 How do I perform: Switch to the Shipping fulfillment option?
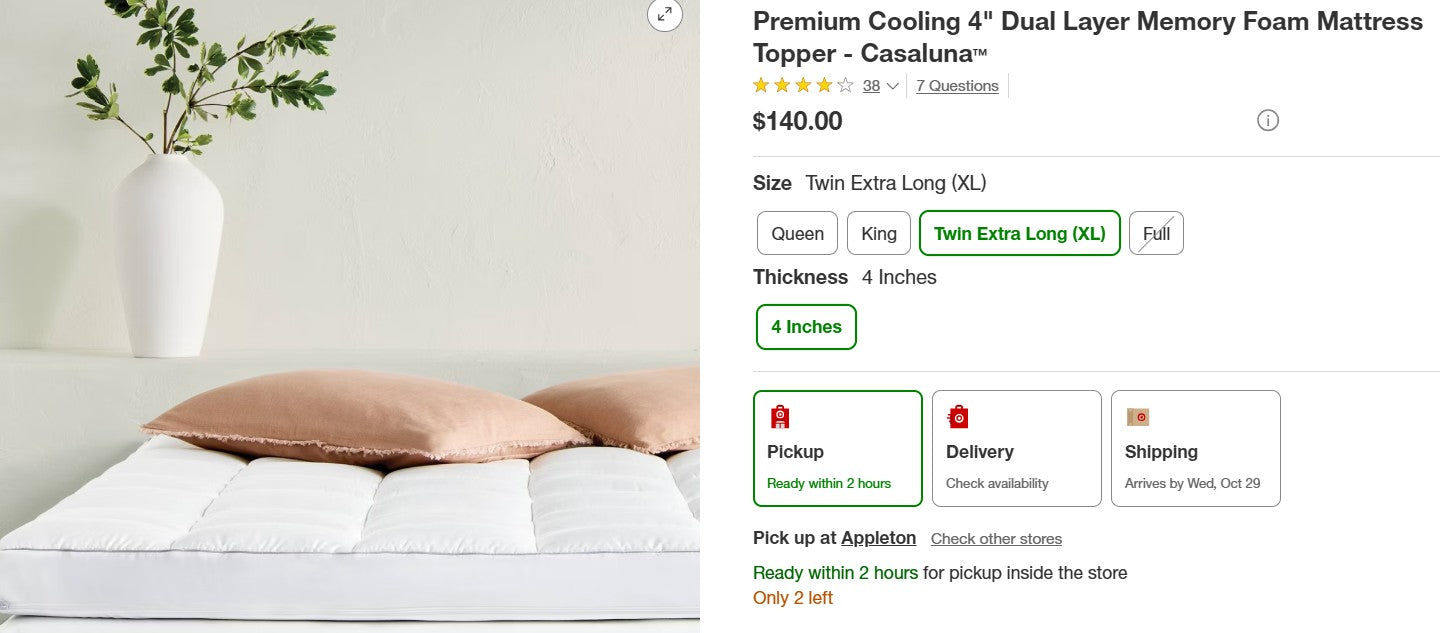coord(1195,448)
